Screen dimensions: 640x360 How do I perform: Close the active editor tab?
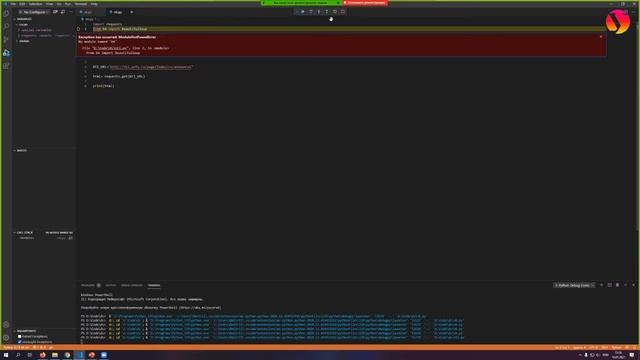click(x=131, y=12)
